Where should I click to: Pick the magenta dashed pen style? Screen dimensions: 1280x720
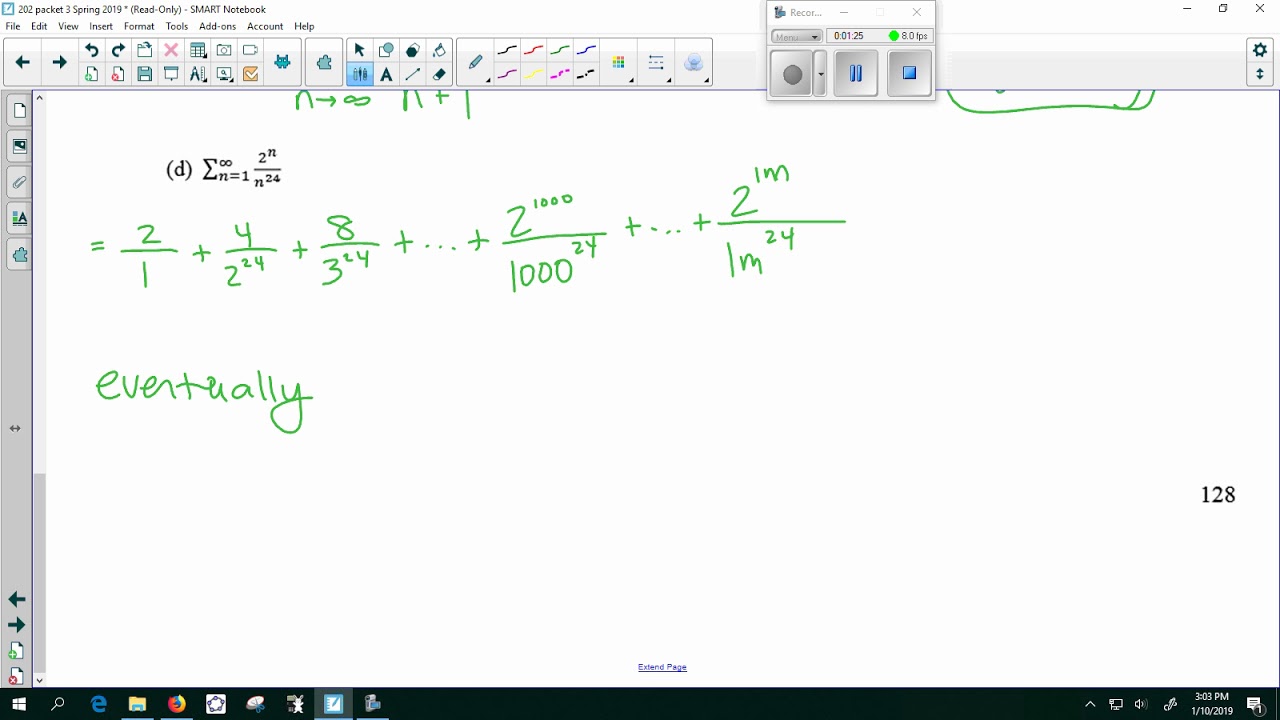pyautogui.click(x=560, y=74)
